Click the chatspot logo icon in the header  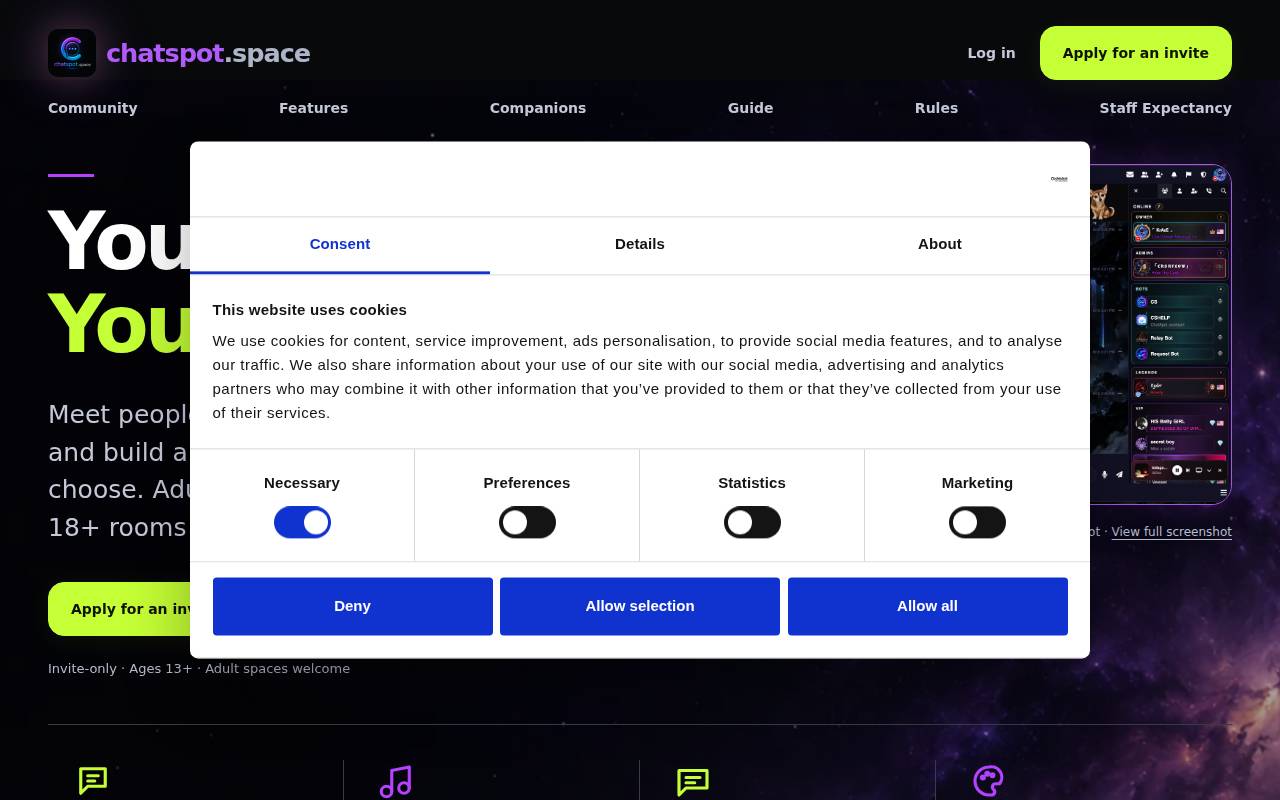72,53
